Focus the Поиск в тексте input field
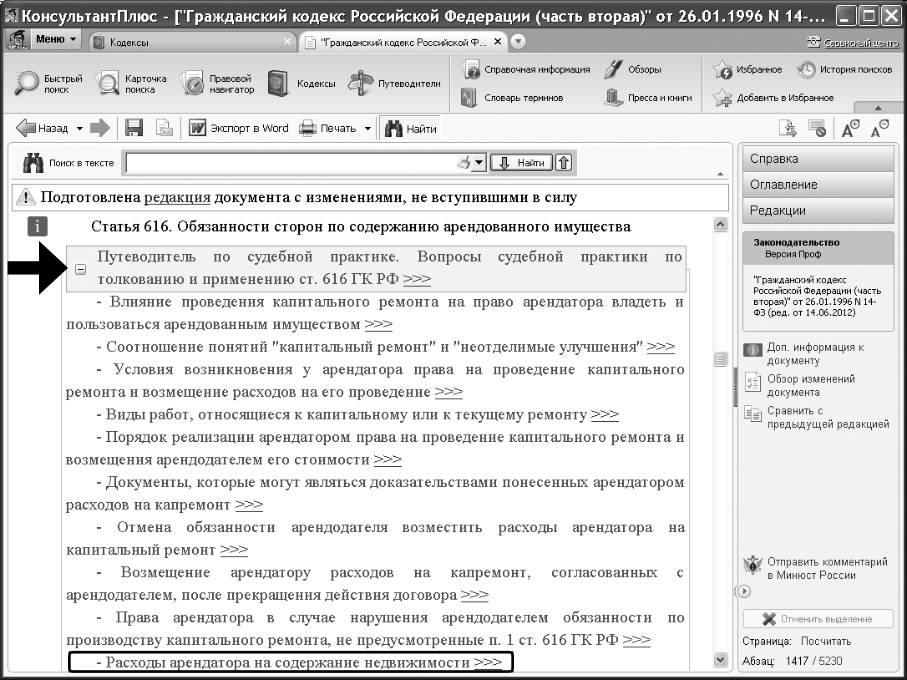 coord(292,163)
